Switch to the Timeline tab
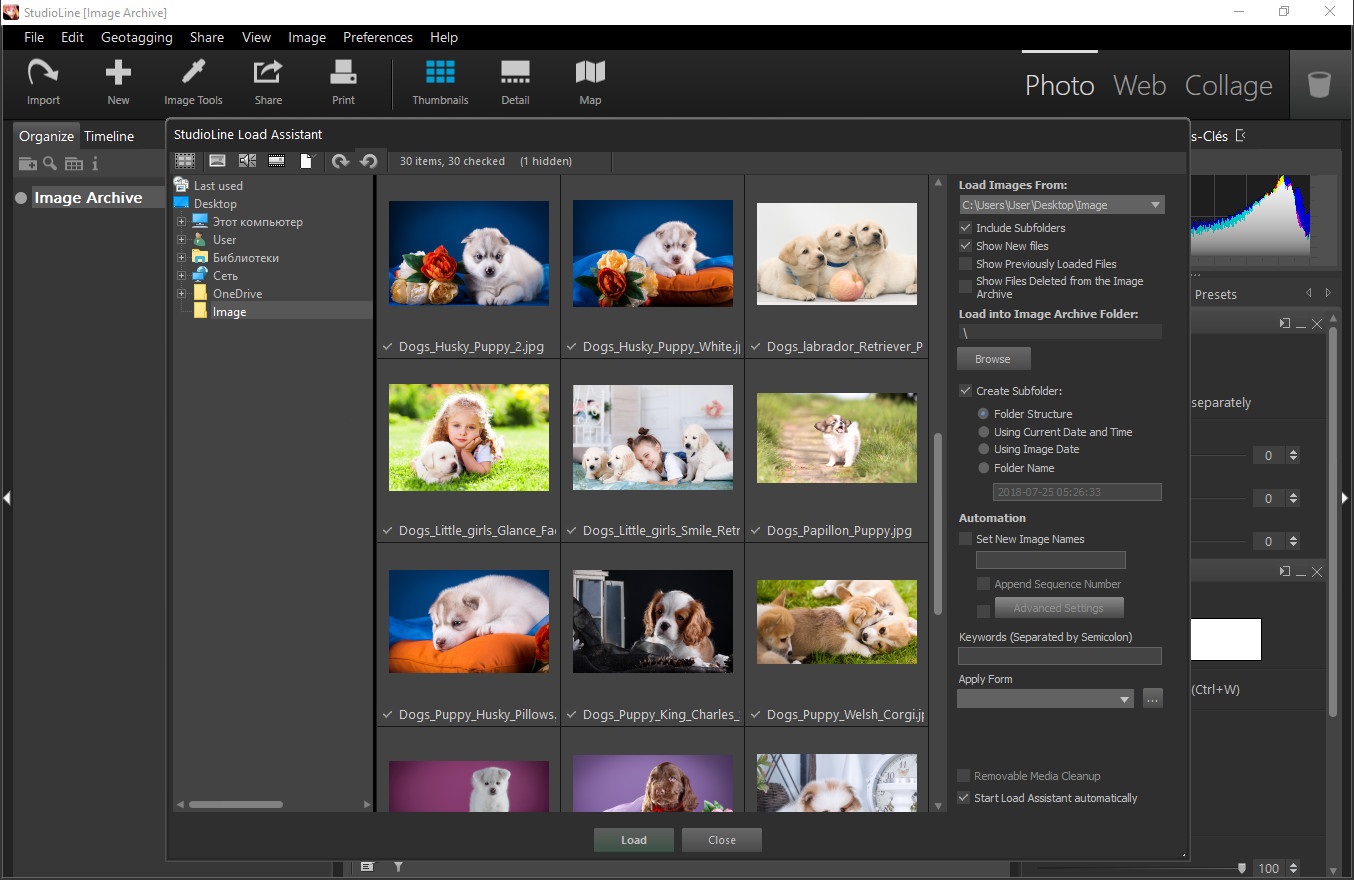Viewport: 1354px width, 880px height. [x=109, y=136]
